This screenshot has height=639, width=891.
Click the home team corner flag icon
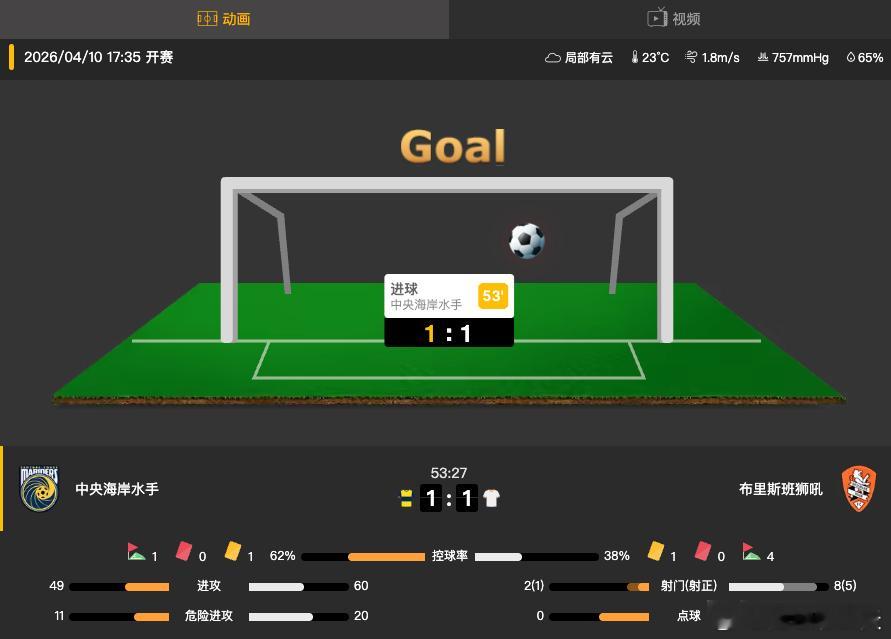click(136, 552)
